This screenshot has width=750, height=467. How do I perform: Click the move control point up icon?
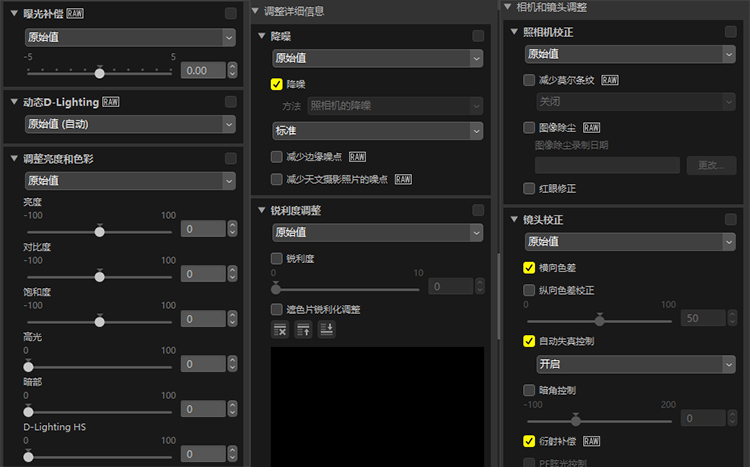coord(303,330)
